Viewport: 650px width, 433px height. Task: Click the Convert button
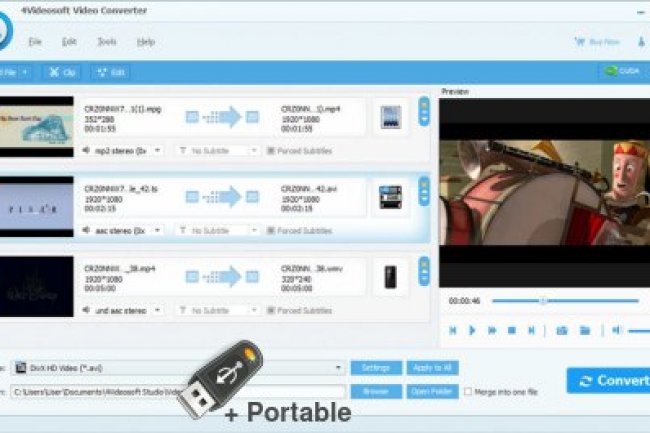610,380
